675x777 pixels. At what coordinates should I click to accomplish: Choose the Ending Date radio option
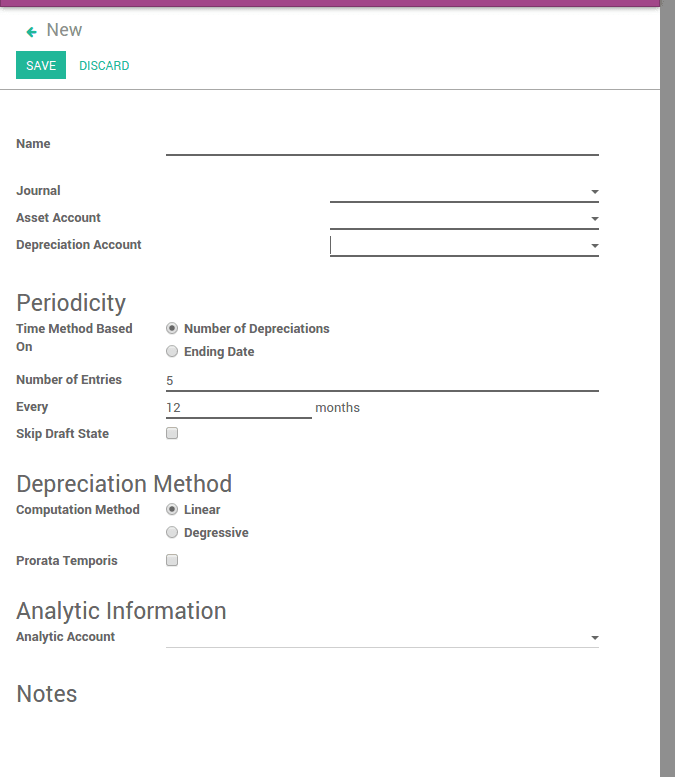pyautogui.click(x=172, y=351)
